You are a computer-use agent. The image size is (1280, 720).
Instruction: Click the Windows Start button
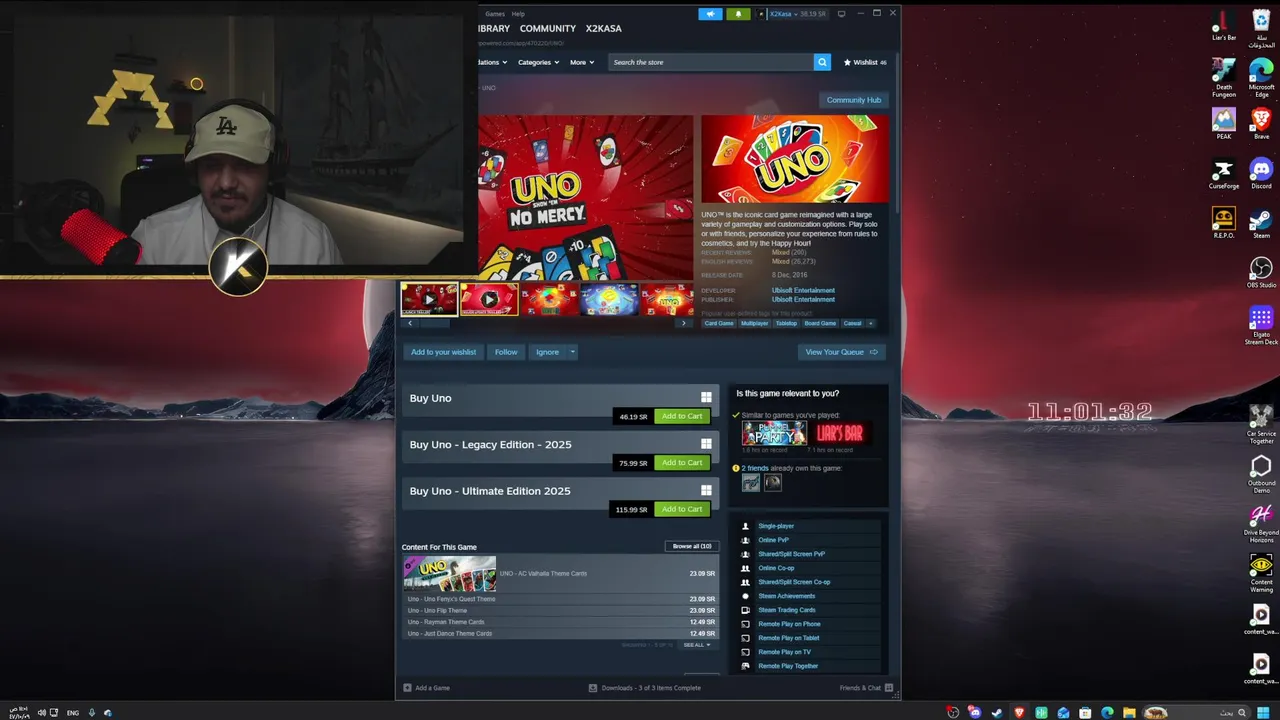coord(1263,713)
